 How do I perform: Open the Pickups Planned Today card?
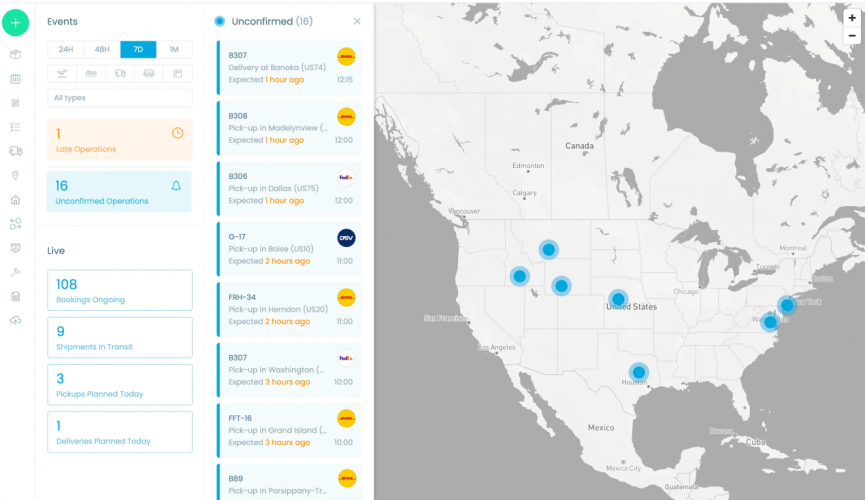pyautogui.click(x=120, y=385)
